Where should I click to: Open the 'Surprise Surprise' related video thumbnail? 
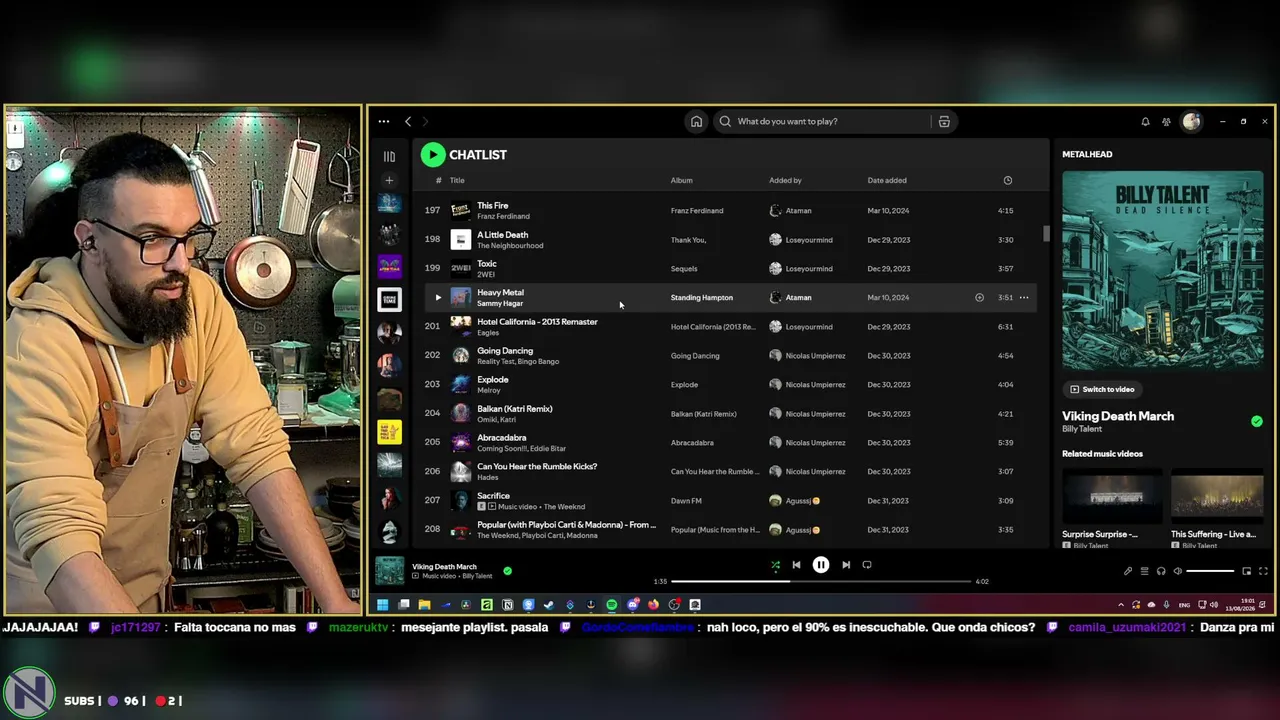tap(1112, 497)
